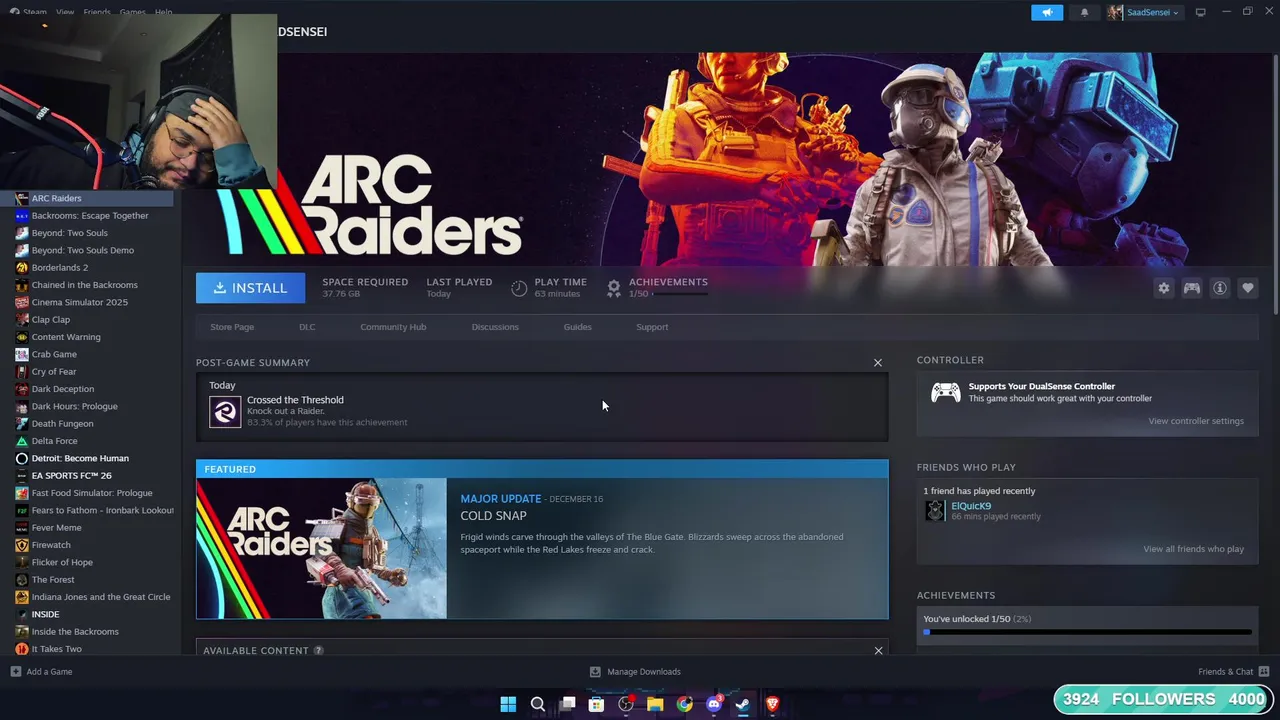Viewport: 1280px width, 720px height.
Task: View all friends who play
Action: click(1193, 549)
